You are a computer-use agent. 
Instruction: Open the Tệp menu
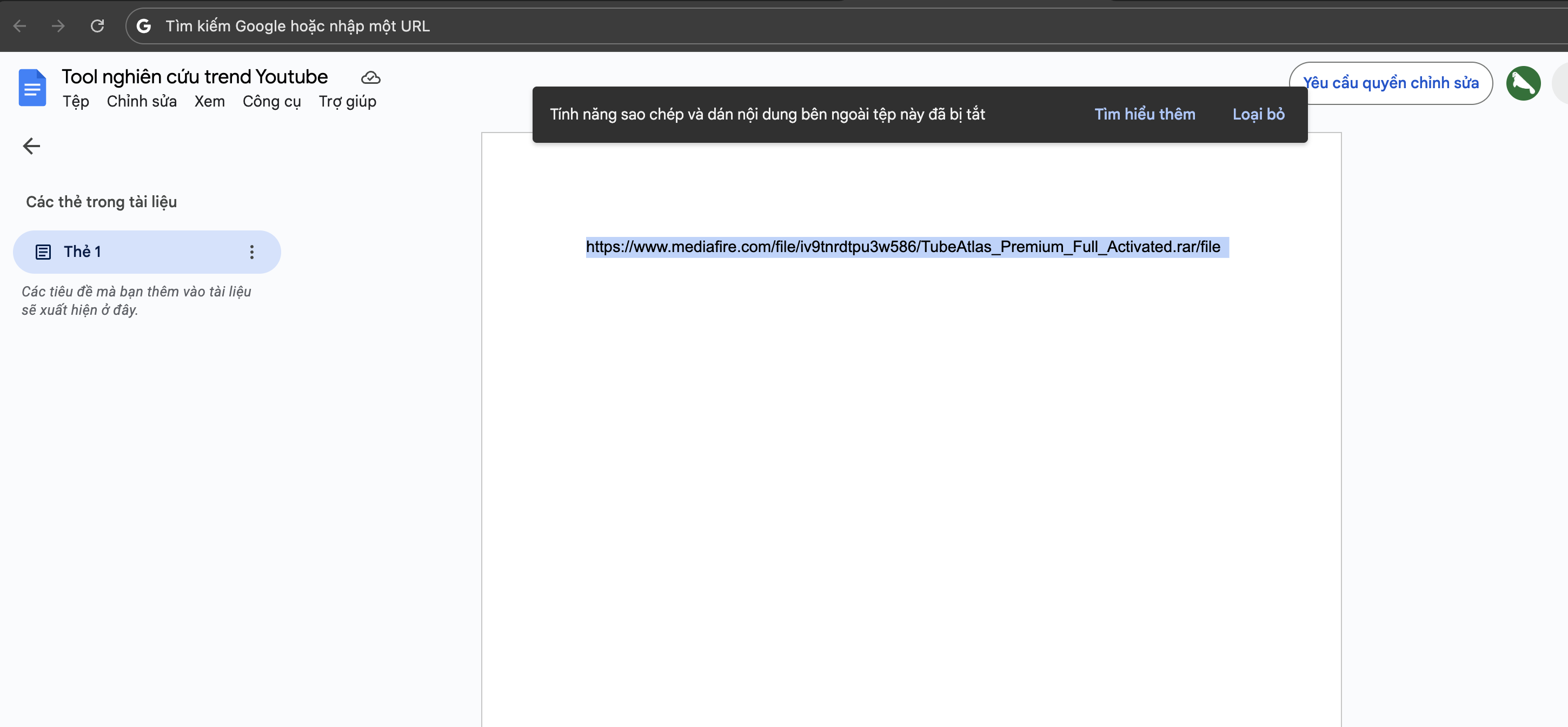(76, 102)
